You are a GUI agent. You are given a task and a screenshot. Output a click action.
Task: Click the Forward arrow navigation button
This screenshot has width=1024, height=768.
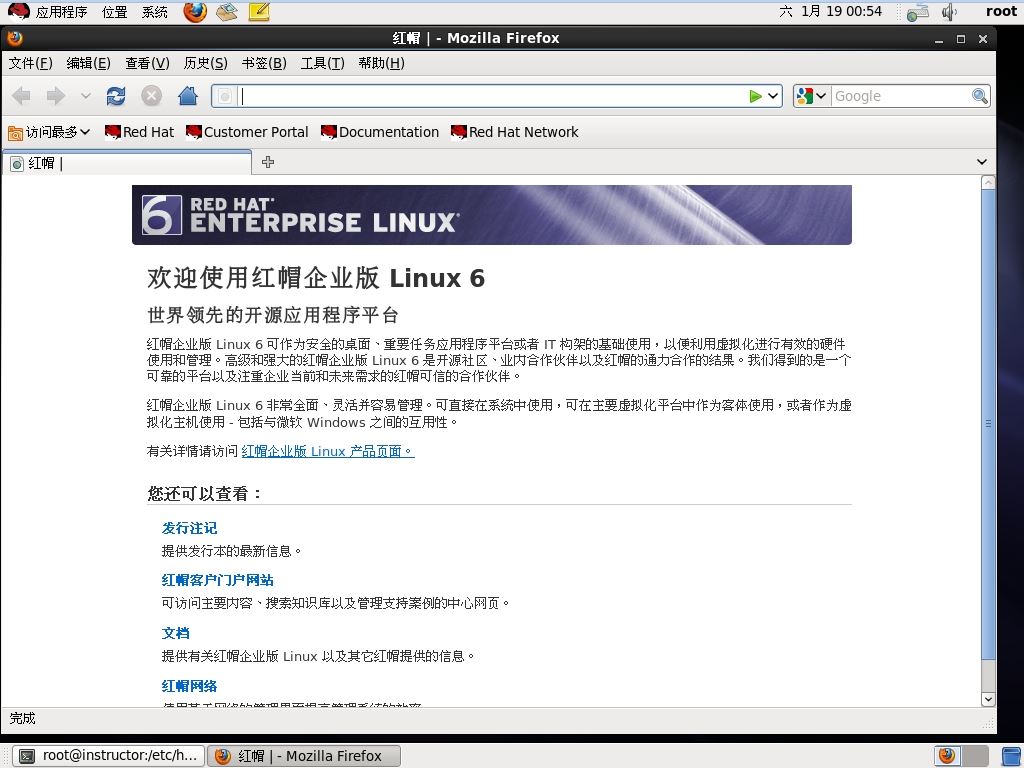[56, 96]
